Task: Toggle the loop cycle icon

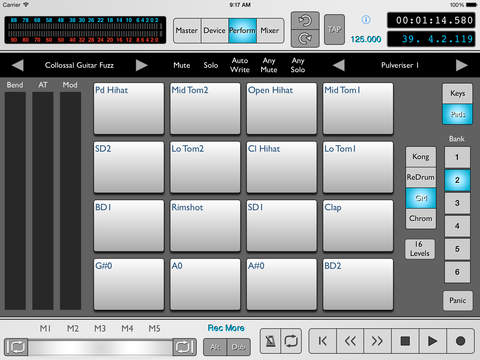Action: pyautogui.click(x=291, y=341)
